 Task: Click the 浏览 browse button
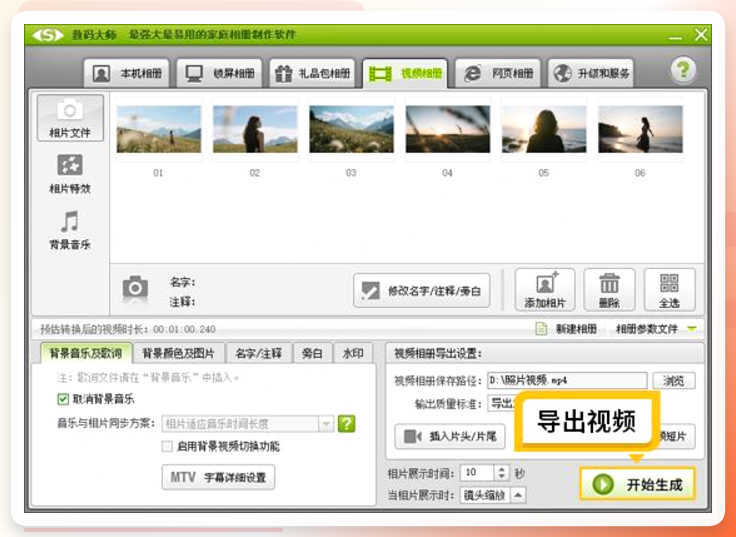pos(674,381)
